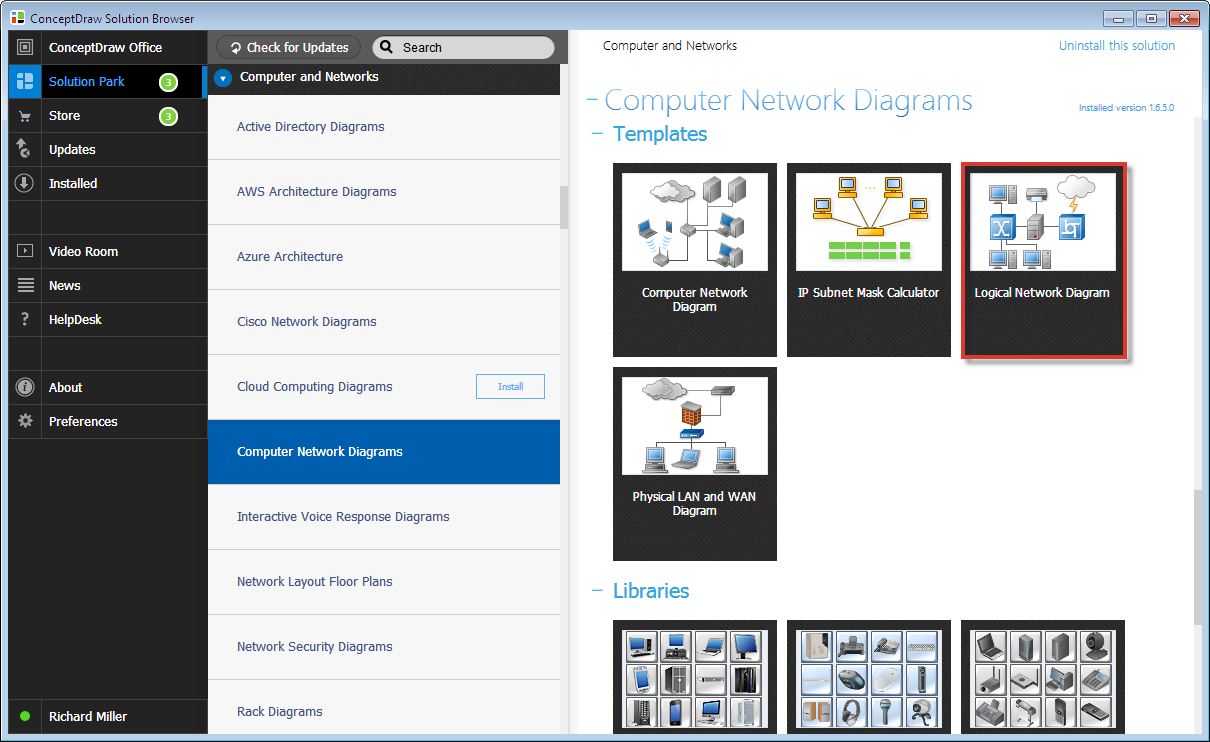
Task: Open the library with mouse and headphones icons
Action: [x=869, y=677]
